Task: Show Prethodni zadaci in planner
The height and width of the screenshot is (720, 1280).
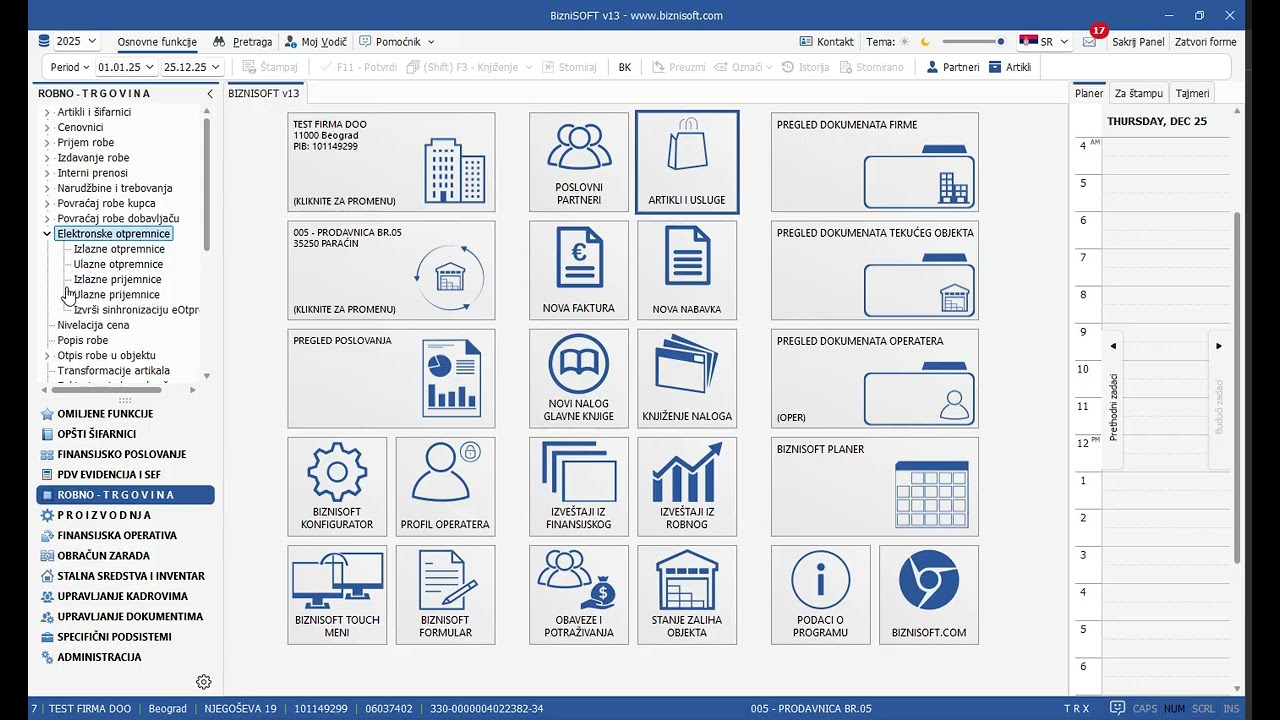Action: [x=1114, y=400]
